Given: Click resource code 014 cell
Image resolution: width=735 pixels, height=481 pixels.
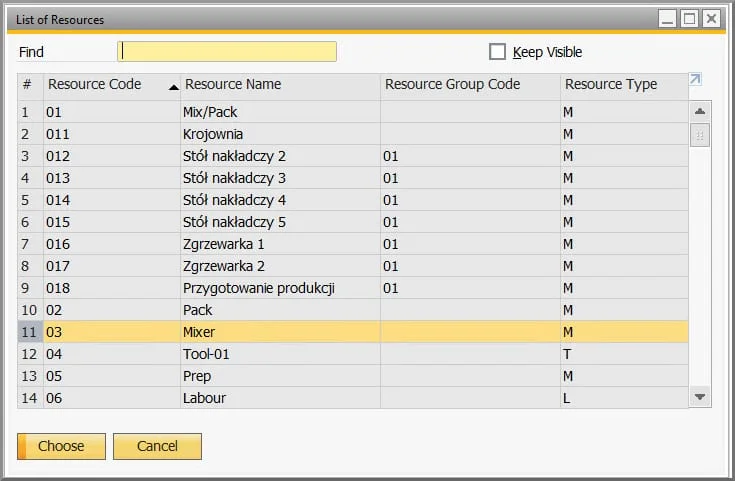Looking at the screenshot, I should (112, 200).
